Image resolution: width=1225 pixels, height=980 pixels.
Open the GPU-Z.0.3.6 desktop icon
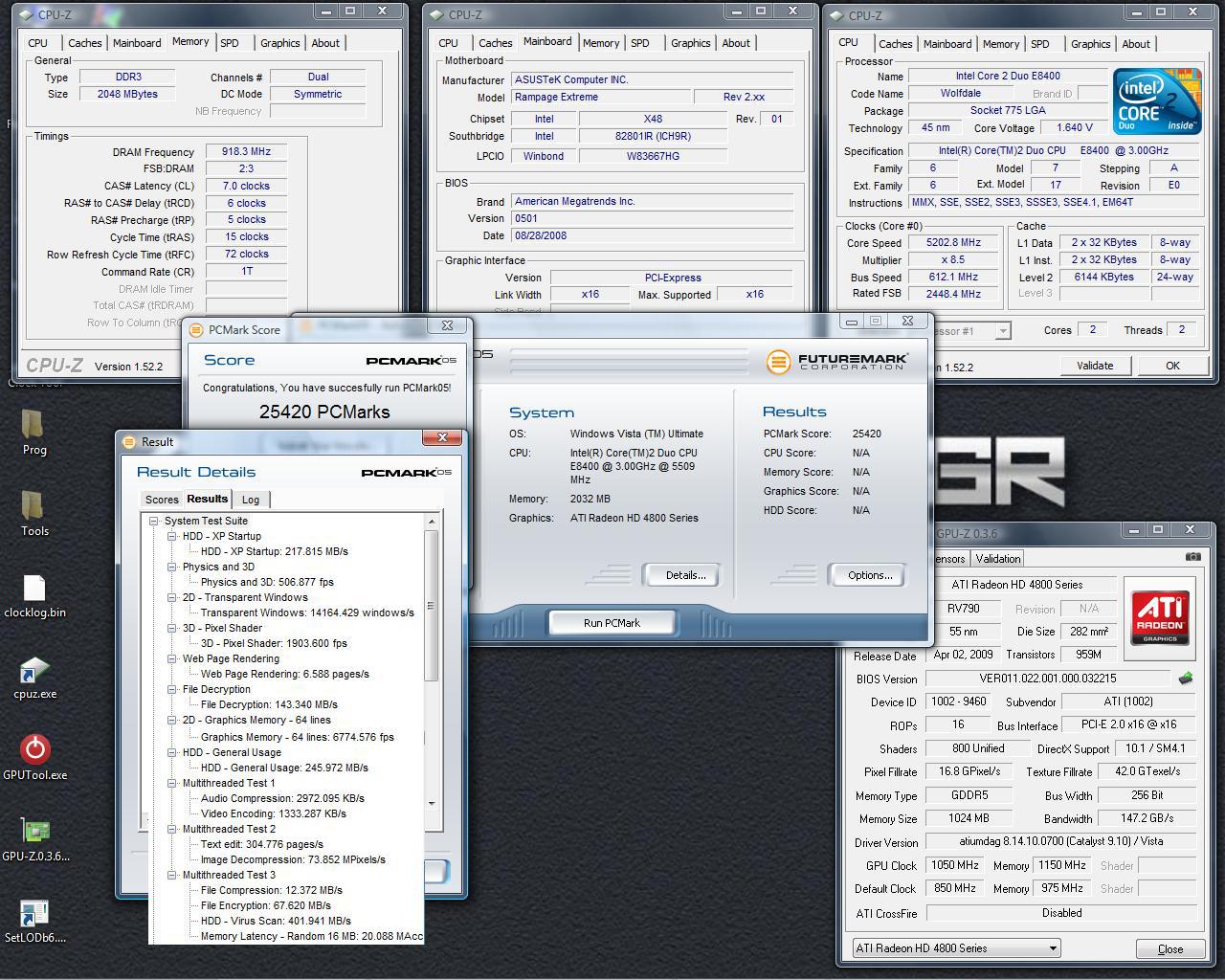coord(34,839)
